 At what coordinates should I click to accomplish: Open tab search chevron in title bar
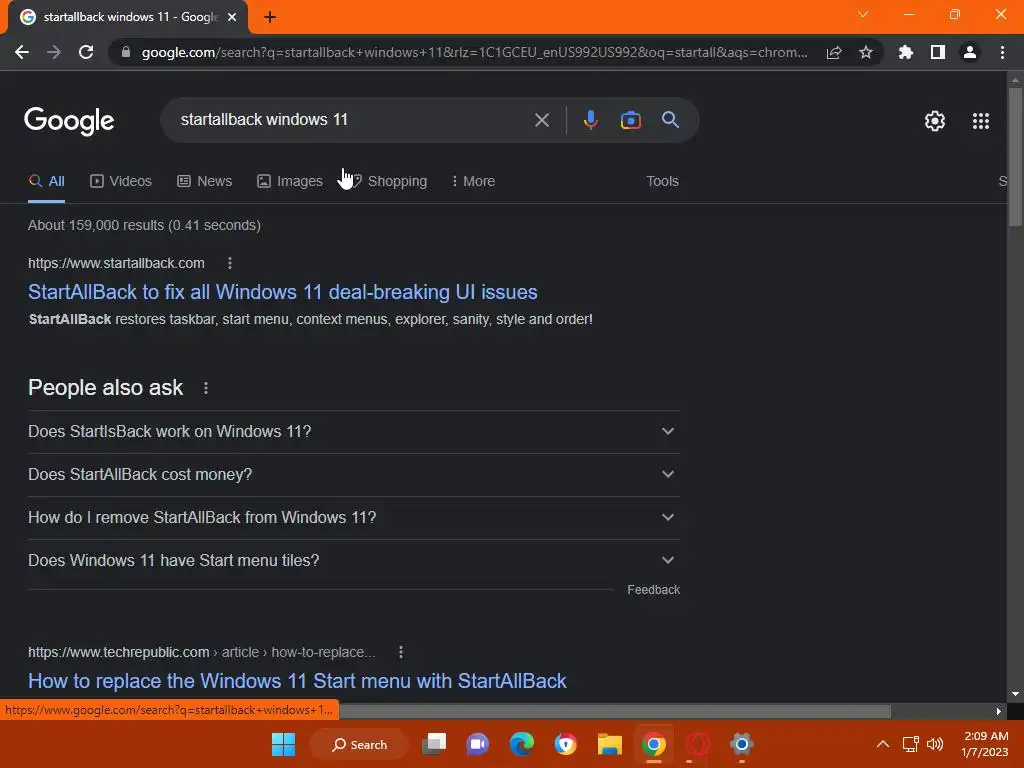(x=863, y=14)
